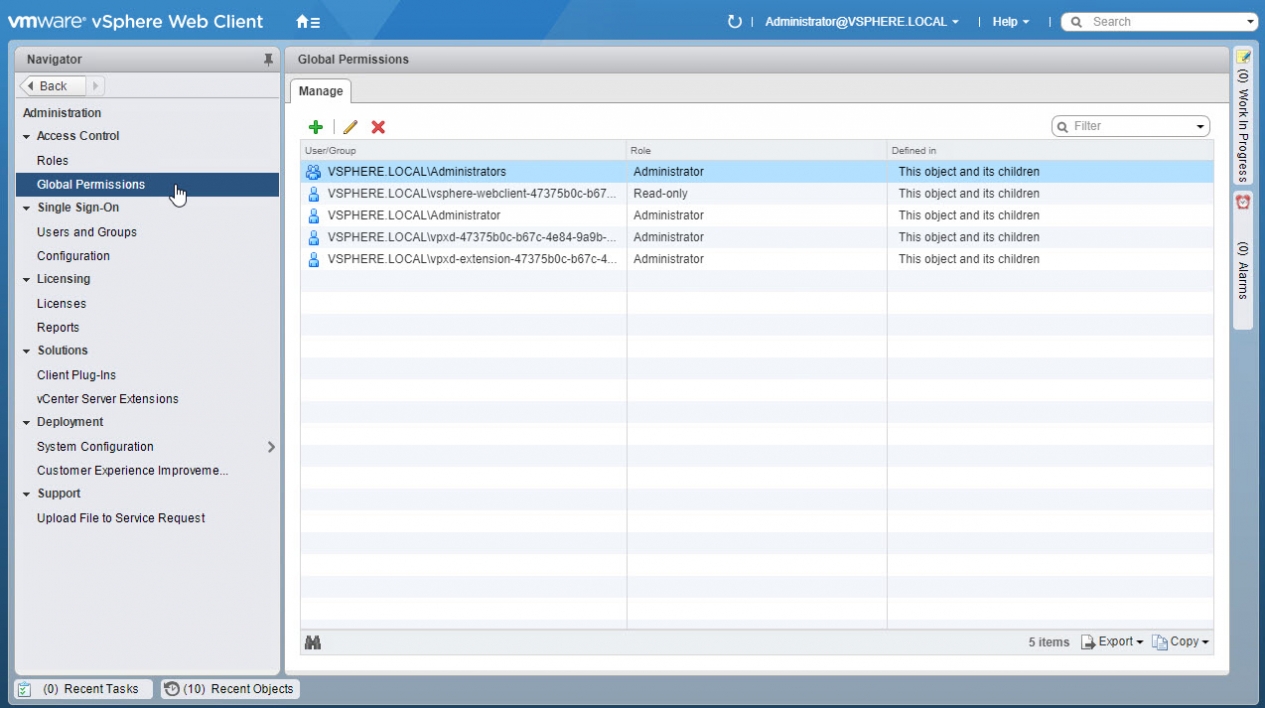The width and height of the screenshot is (1265, 708).
Task: Click the green Add permission plus icon
Action: click(315, 127)
